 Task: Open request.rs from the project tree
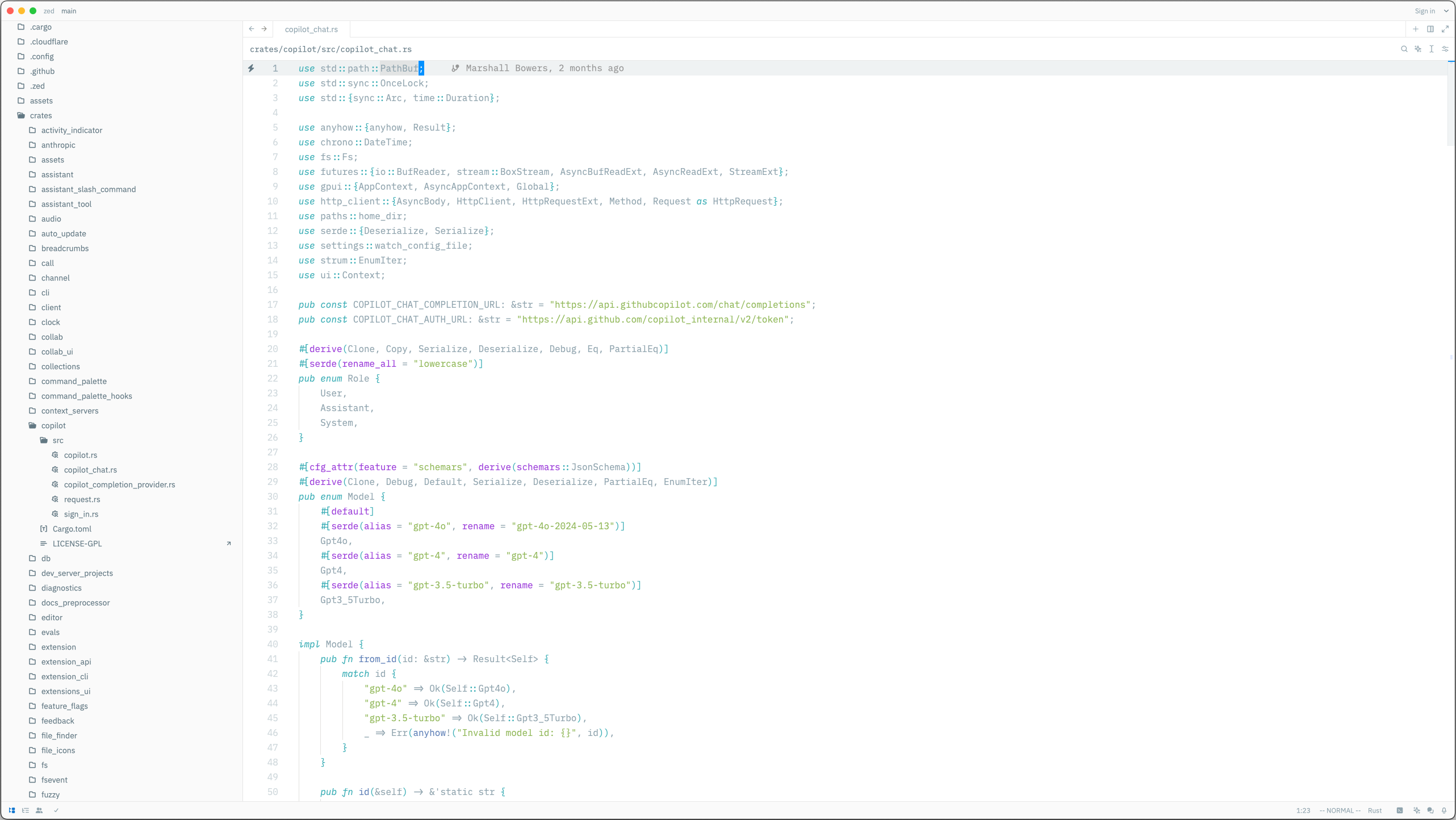click(x=82, y=499)
